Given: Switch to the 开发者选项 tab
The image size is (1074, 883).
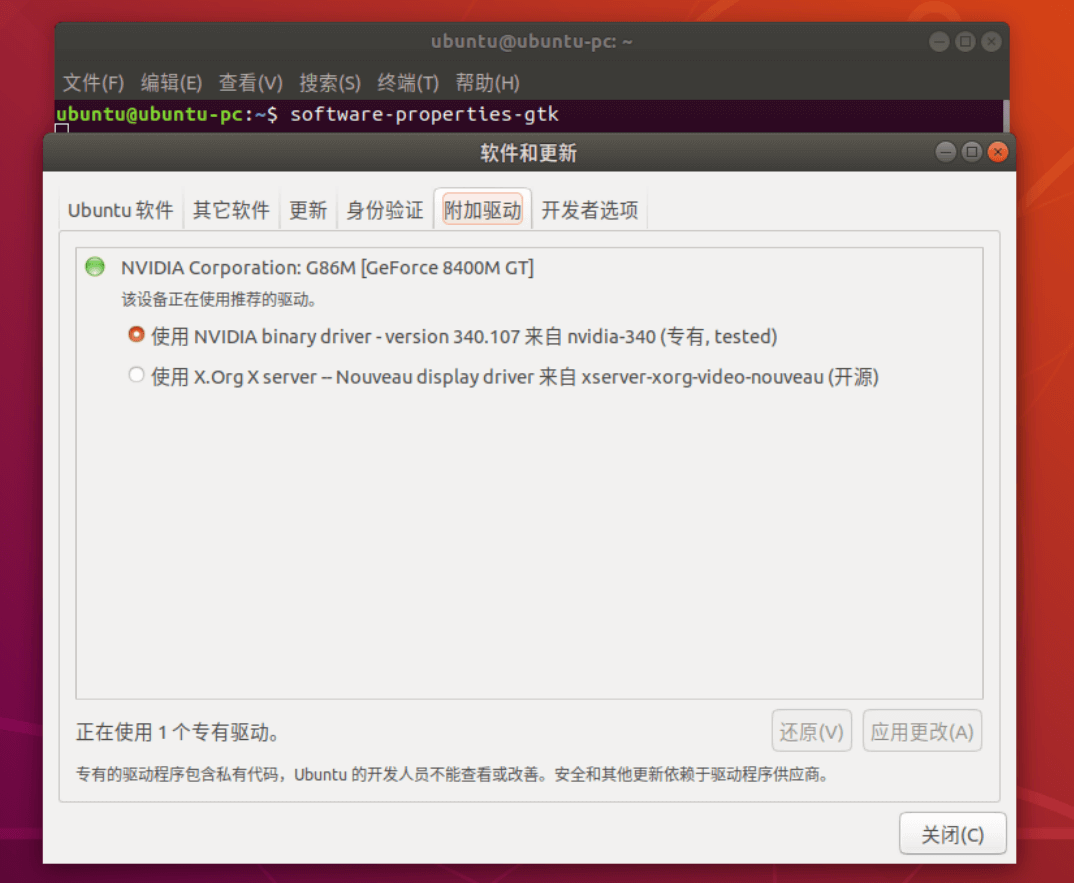Looking at the screenshot, I should click(x=590, y=210).
